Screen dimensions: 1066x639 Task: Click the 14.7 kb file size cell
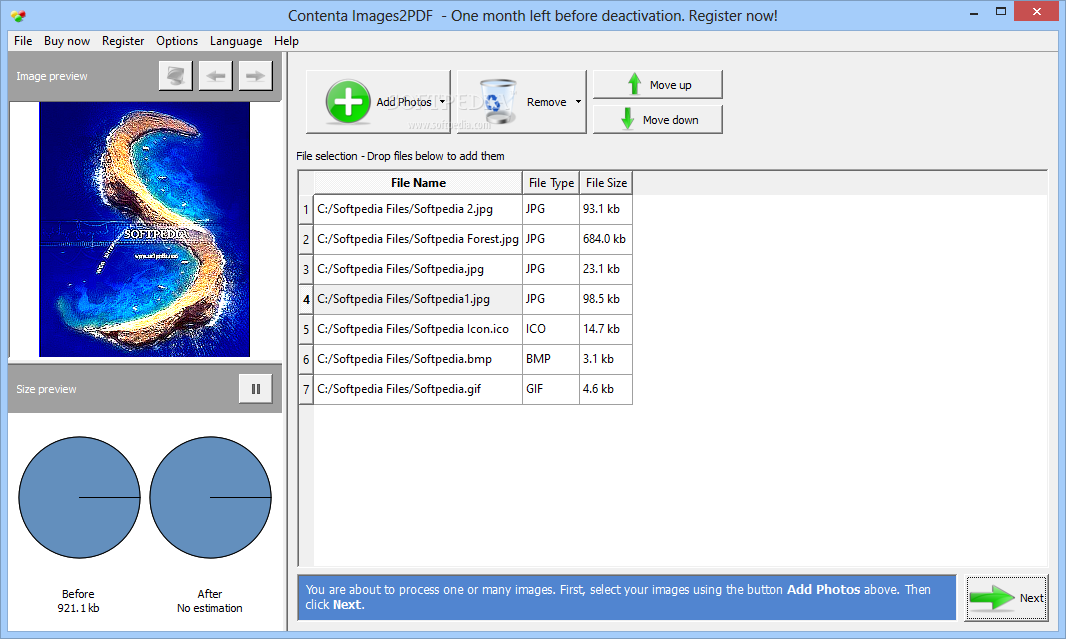tap(606, 329)
